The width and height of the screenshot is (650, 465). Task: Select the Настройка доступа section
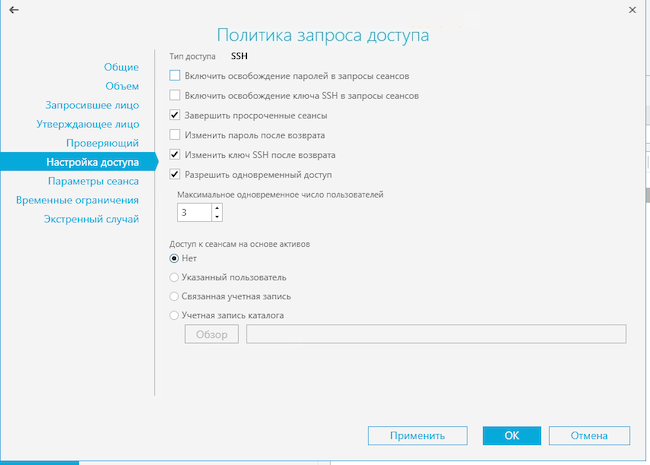pyautogui.click(x=78, y=162)
